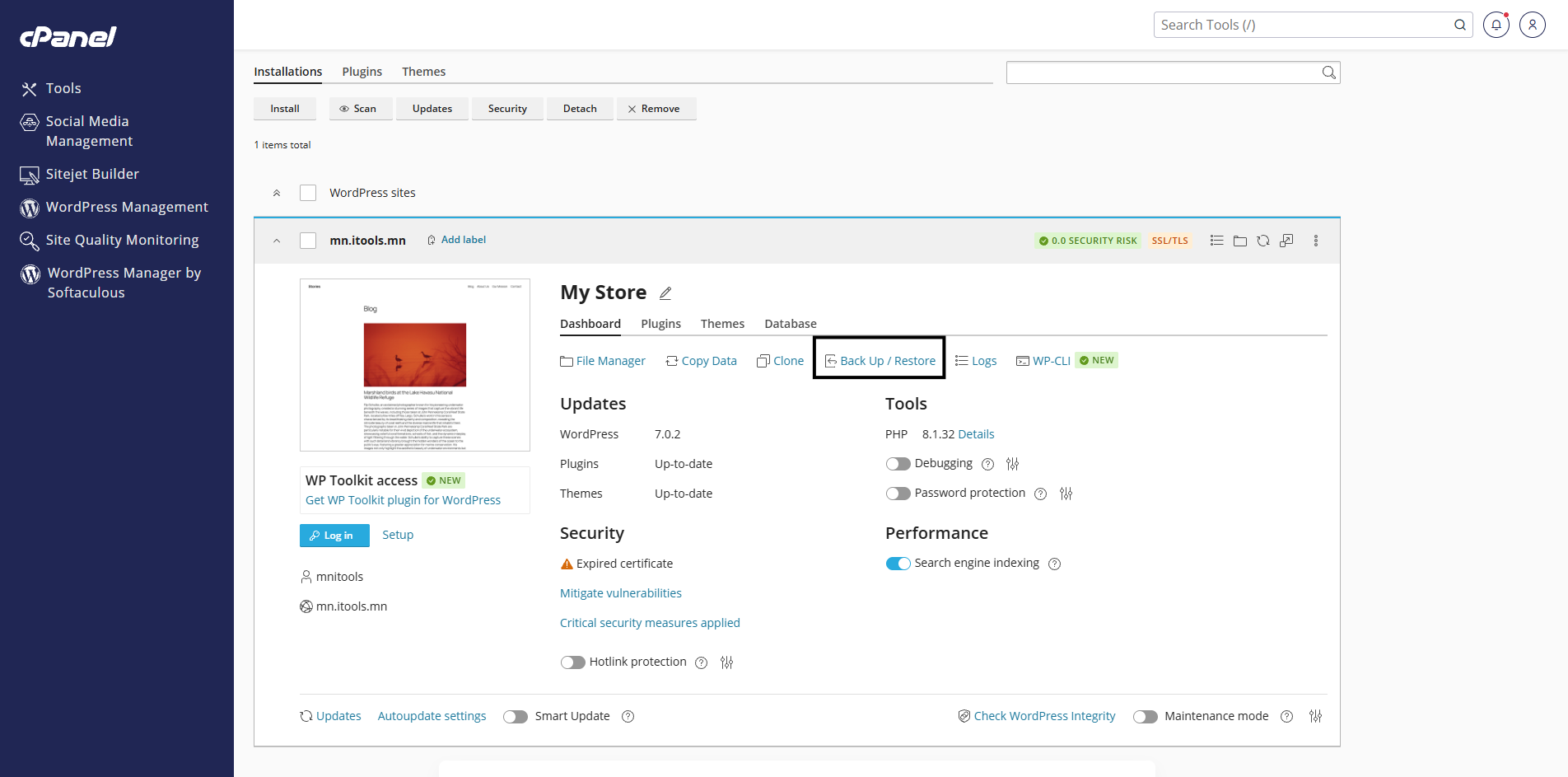Image resolution: width=1568 pixels, height=777 pixels.
Task: Open the notifications bell
Action: pos(1496,25)
